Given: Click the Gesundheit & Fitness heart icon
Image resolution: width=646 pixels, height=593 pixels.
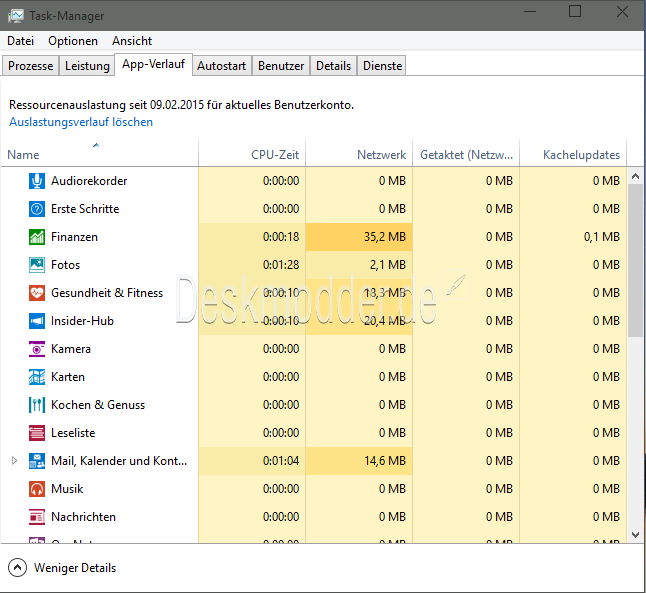Looking at the screenshot, I should 37,293.
